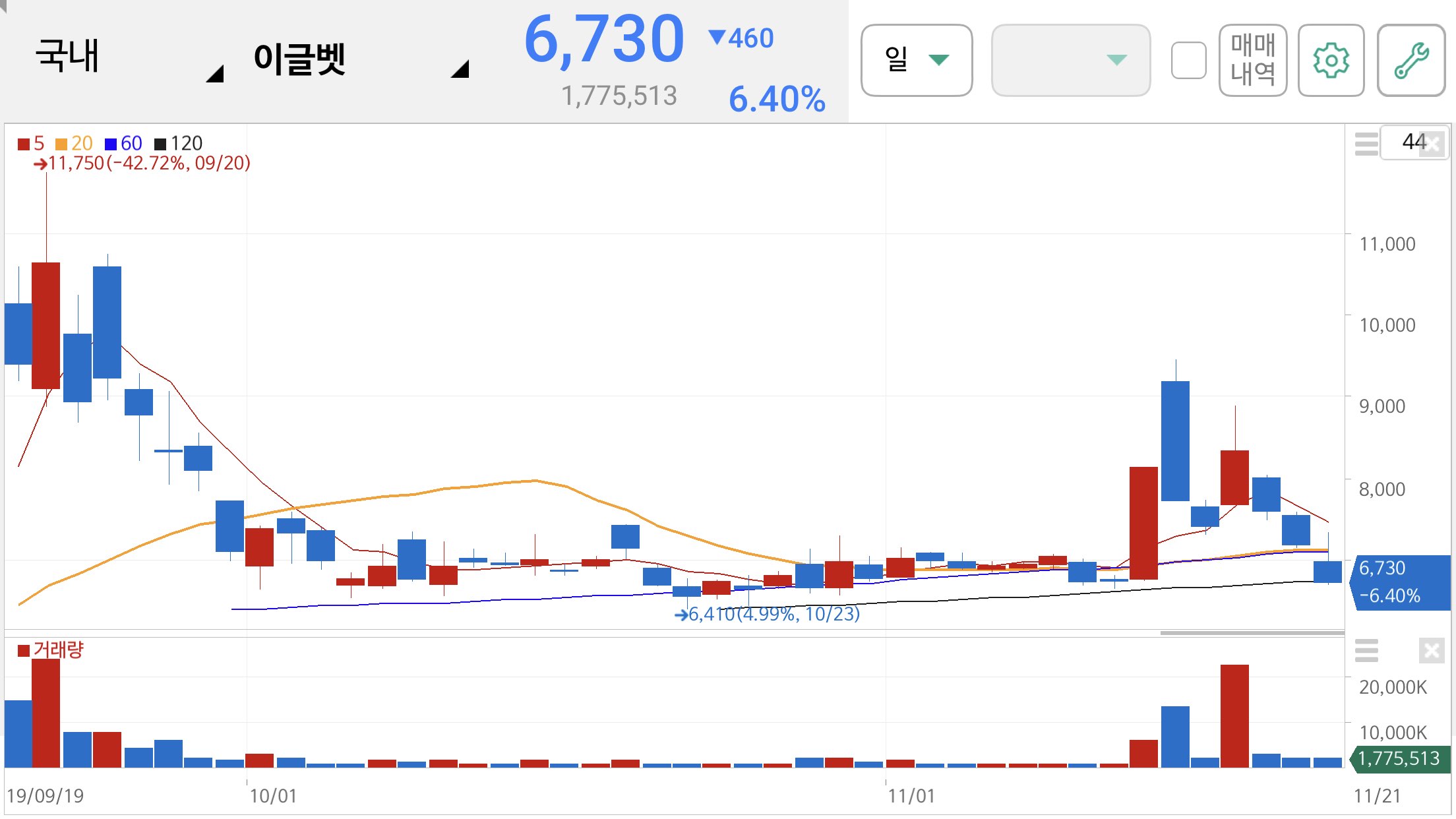1456x819 pixels.
Task: Click the 9,000 price axis label
Action: [x=1381, y=406]
